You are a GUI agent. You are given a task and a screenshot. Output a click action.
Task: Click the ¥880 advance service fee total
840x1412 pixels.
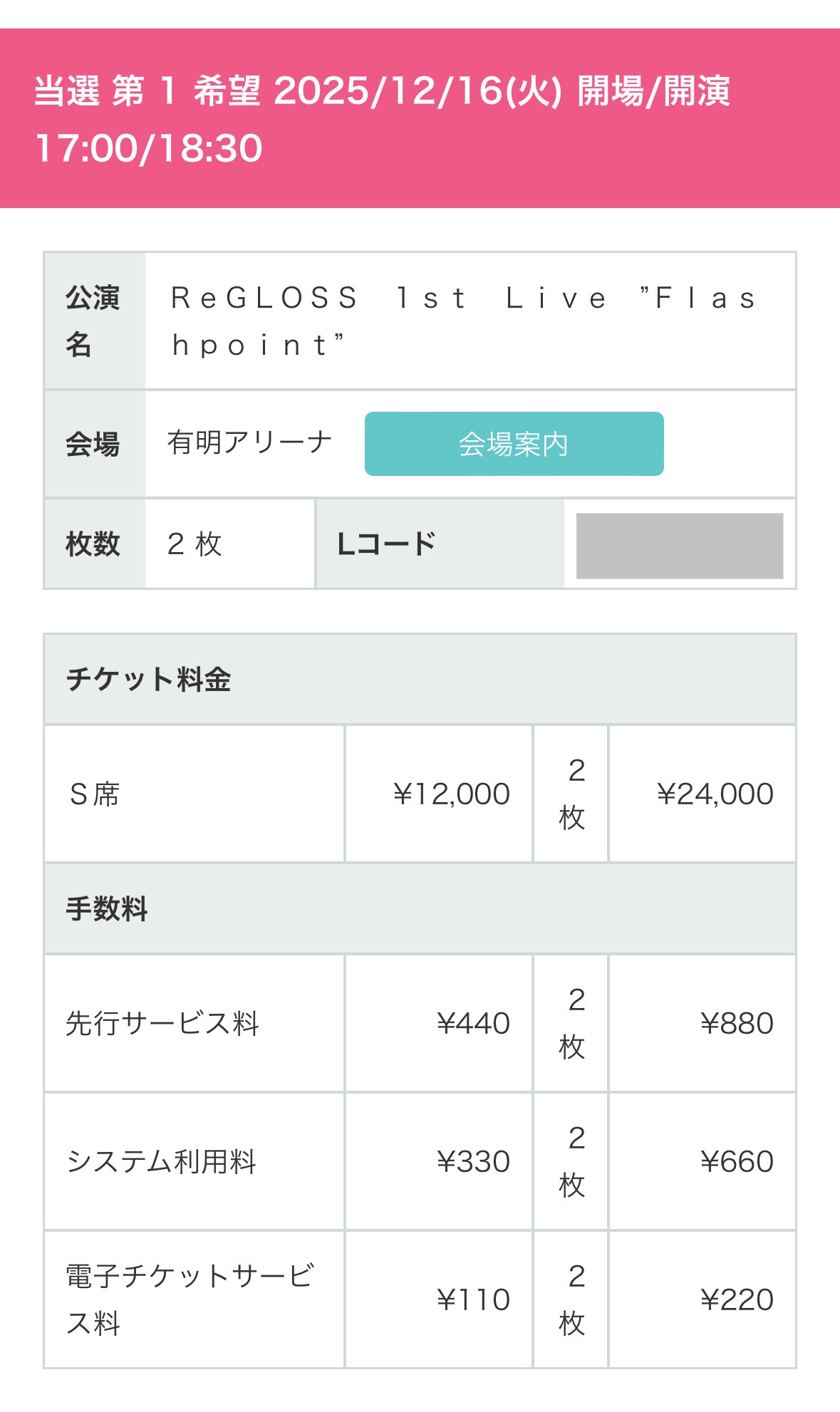pos(737,1023)
